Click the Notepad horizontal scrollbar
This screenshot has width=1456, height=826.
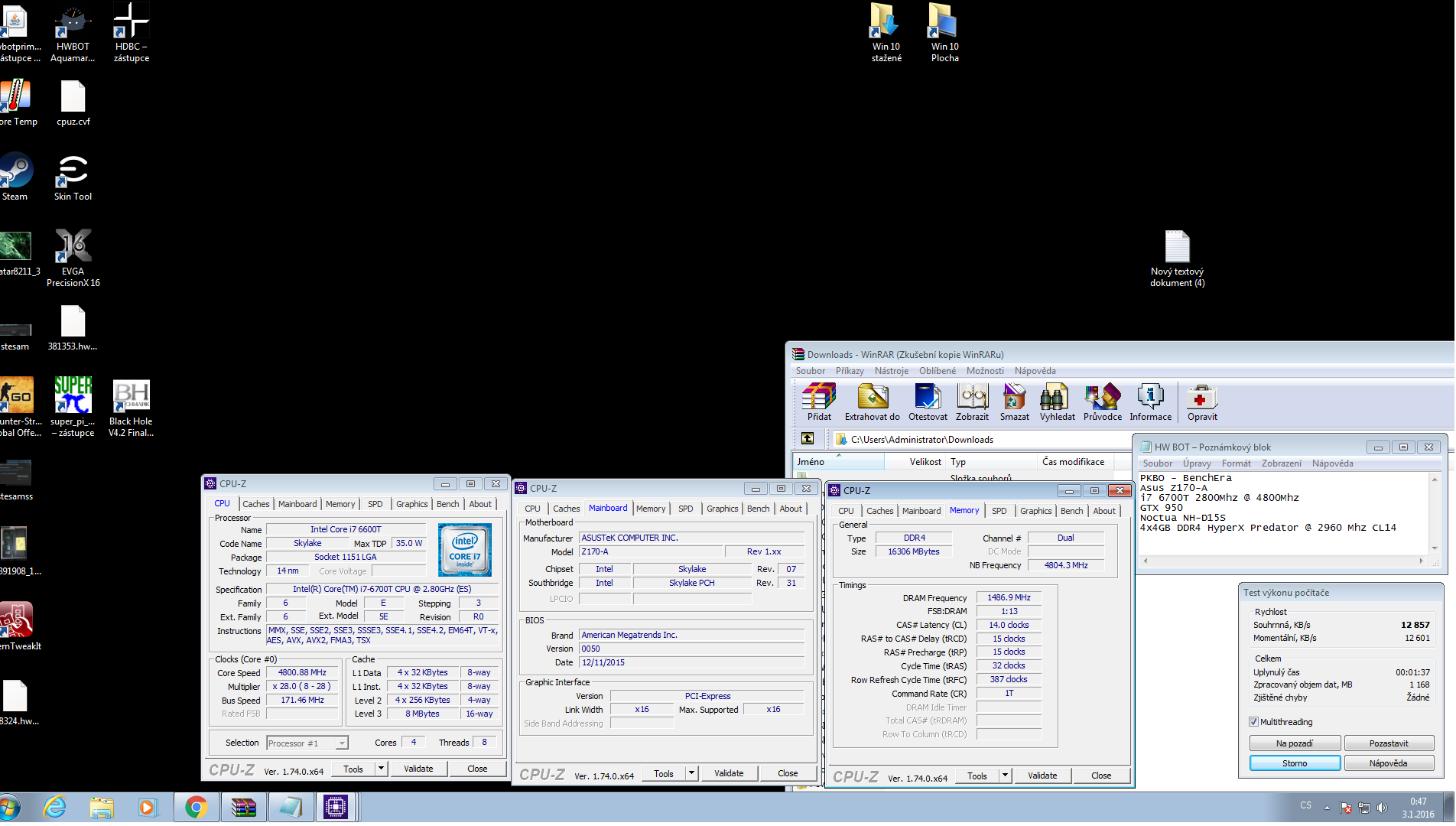pos(1283,561)
